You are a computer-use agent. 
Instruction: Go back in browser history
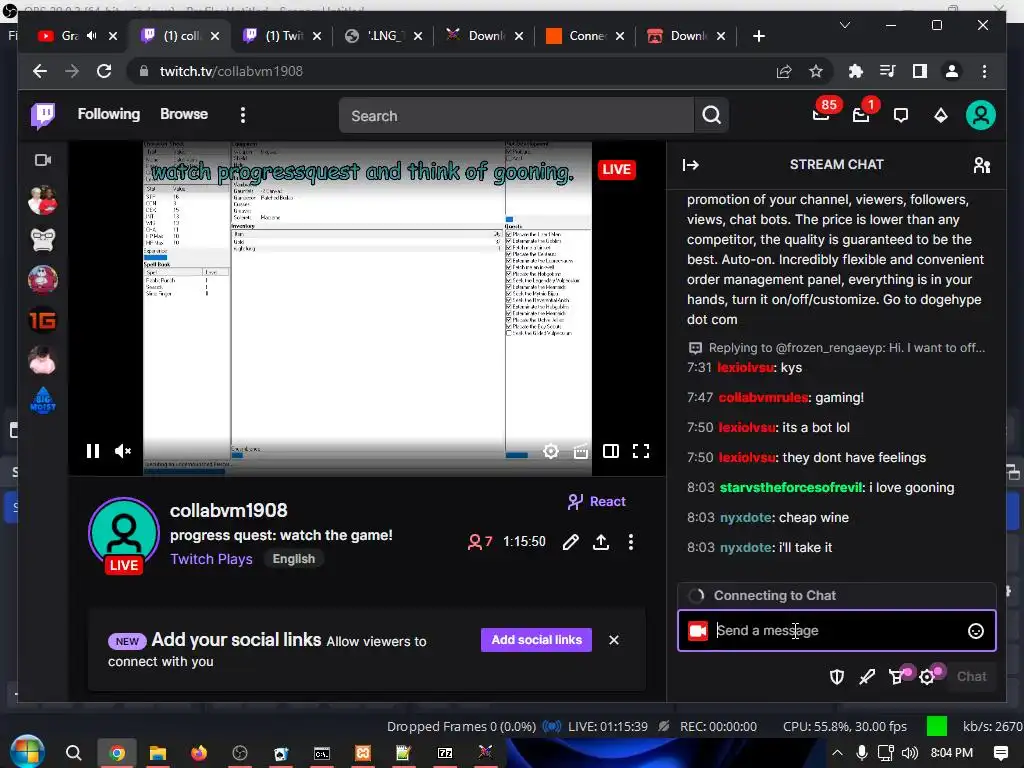click(x=40, y=71)
